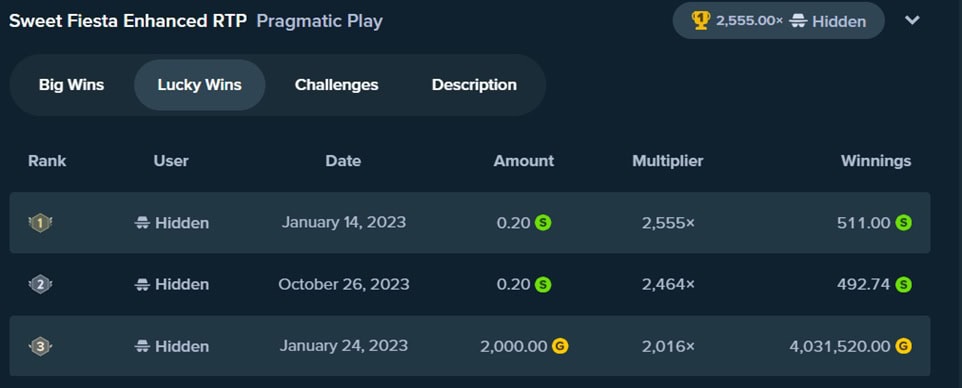Click the rank 1 gold badge
This screenshot has height=388, width=962.
(40, 223)
